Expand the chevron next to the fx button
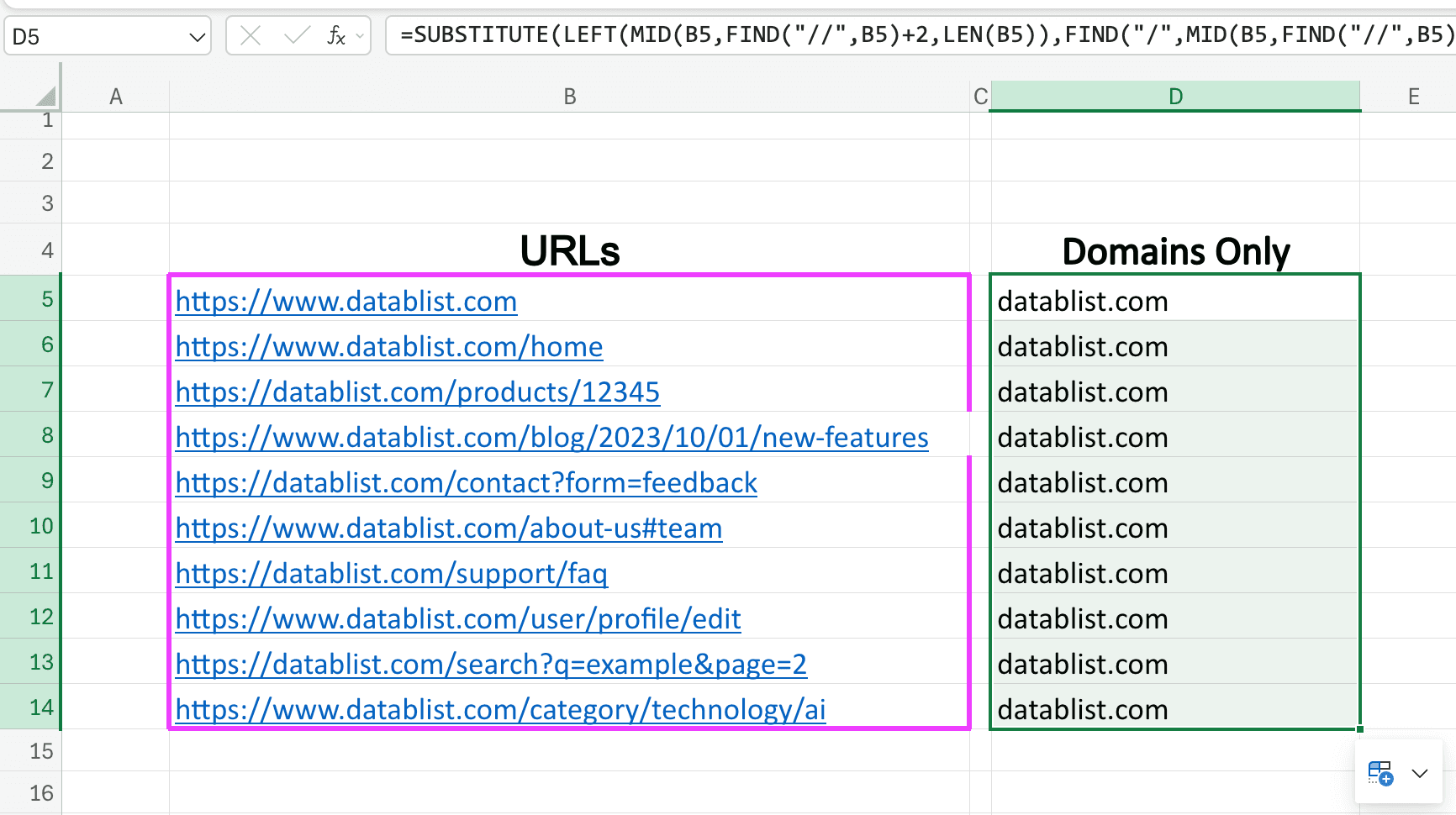1456x815 pixels. 359,35
